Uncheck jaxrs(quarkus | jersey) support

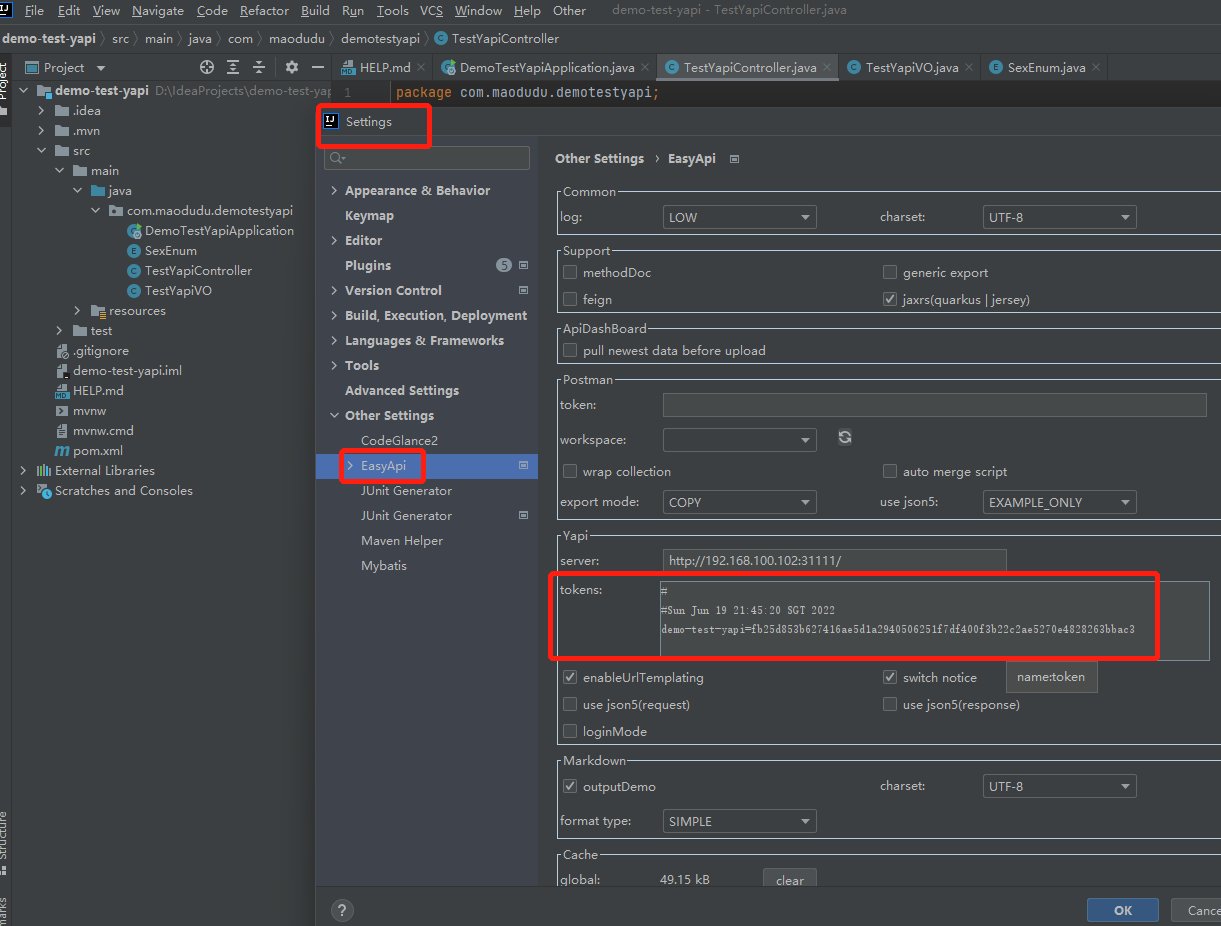pyautogui.click(x=890, y=299)
